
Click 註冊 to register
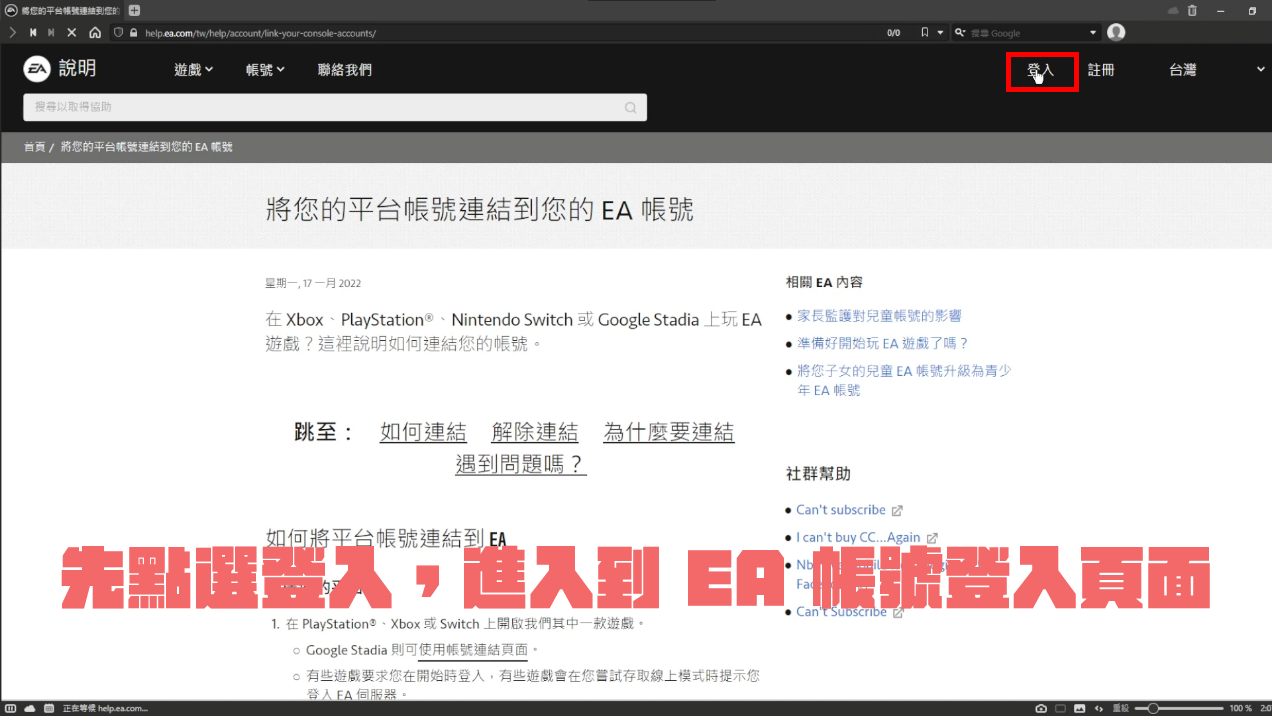coord(1101,70)
